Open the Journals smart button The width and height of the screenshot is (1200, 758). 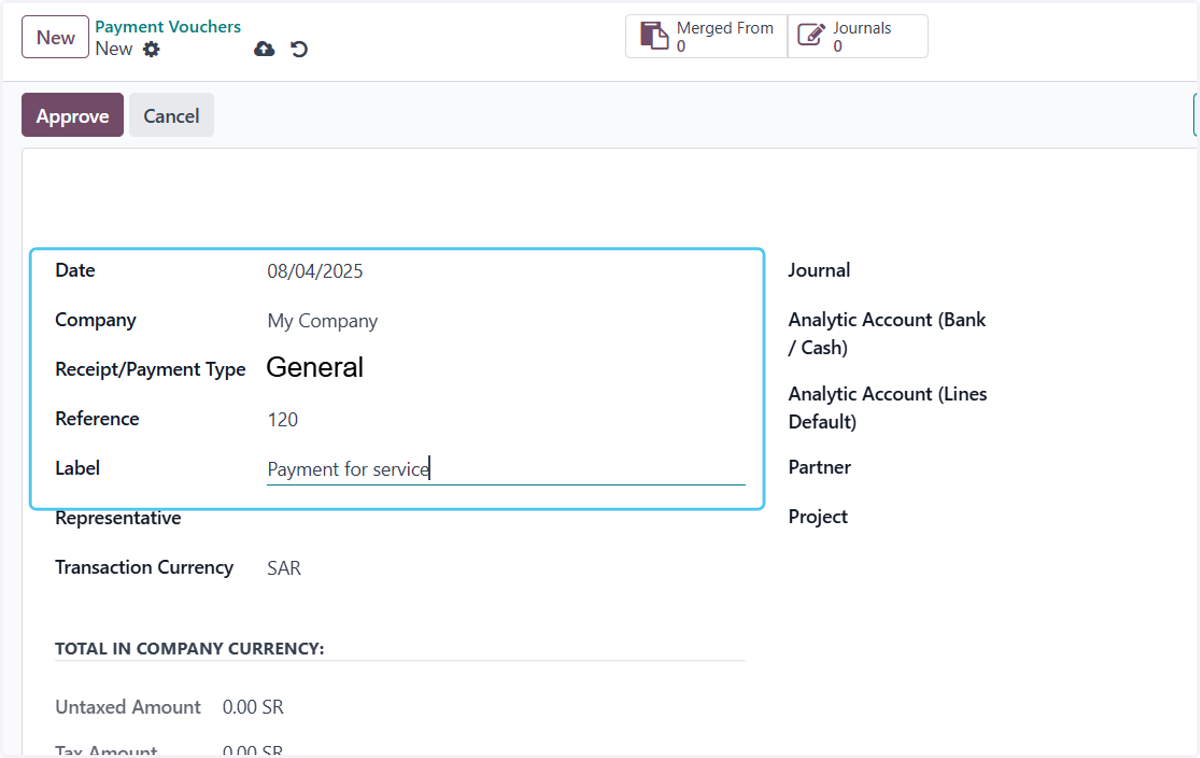pyautogui.click(x=858, y=36)
